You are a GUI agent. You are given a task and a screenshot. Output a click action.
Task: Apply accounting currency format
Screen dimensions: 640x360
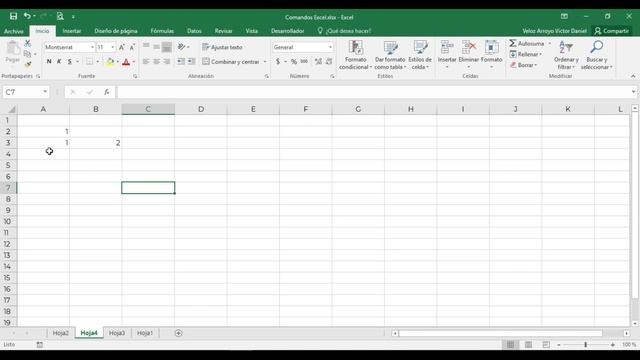click(278, 62)
